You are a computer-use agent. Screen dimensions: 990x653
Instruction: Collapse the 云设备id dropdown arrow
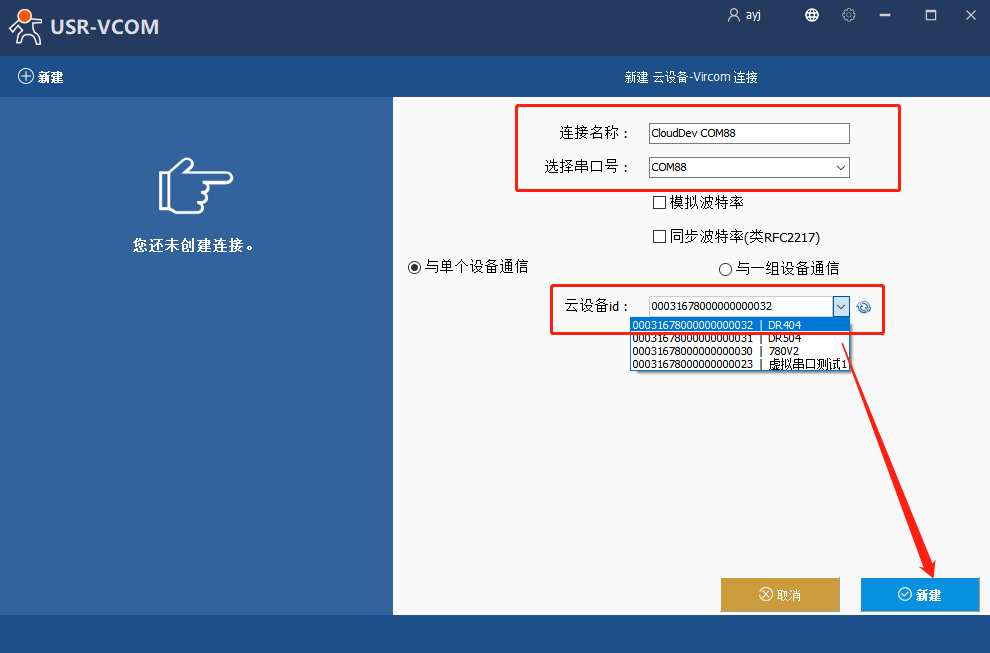click(x=840, y=306)
